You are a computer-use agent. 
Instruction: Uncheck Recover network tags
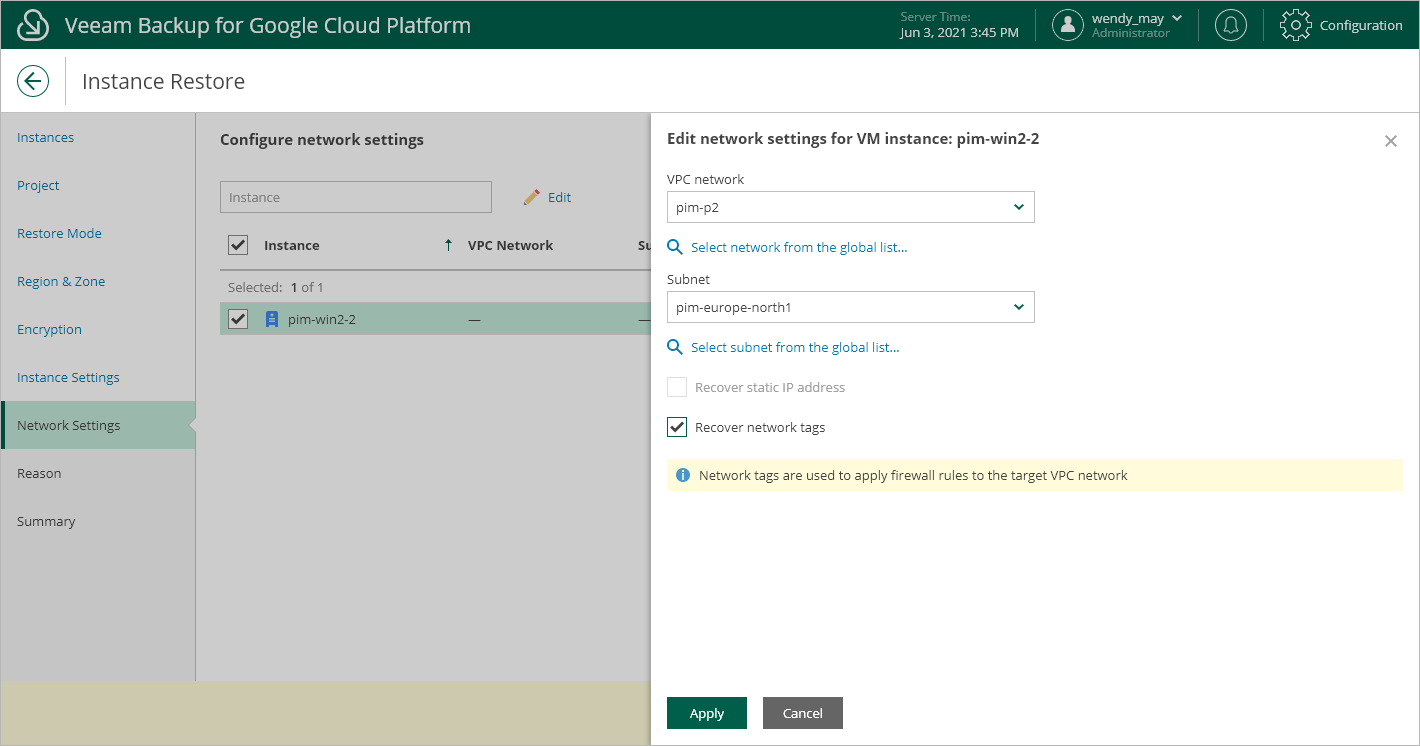pyautogui.click(x=677, y=427)
